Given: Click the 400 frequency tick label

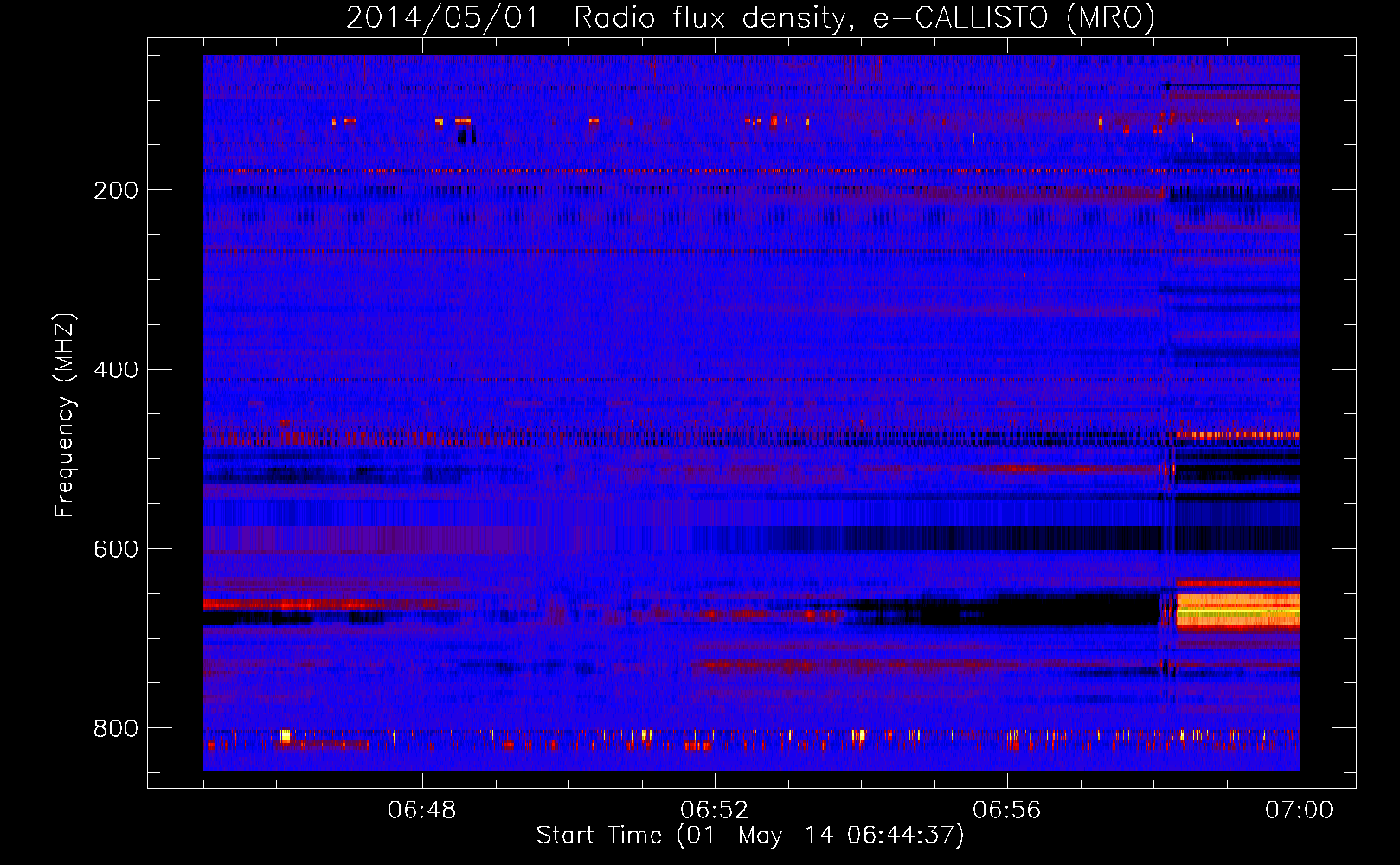Looking at the screenshot, I should [x=115, y=370].
